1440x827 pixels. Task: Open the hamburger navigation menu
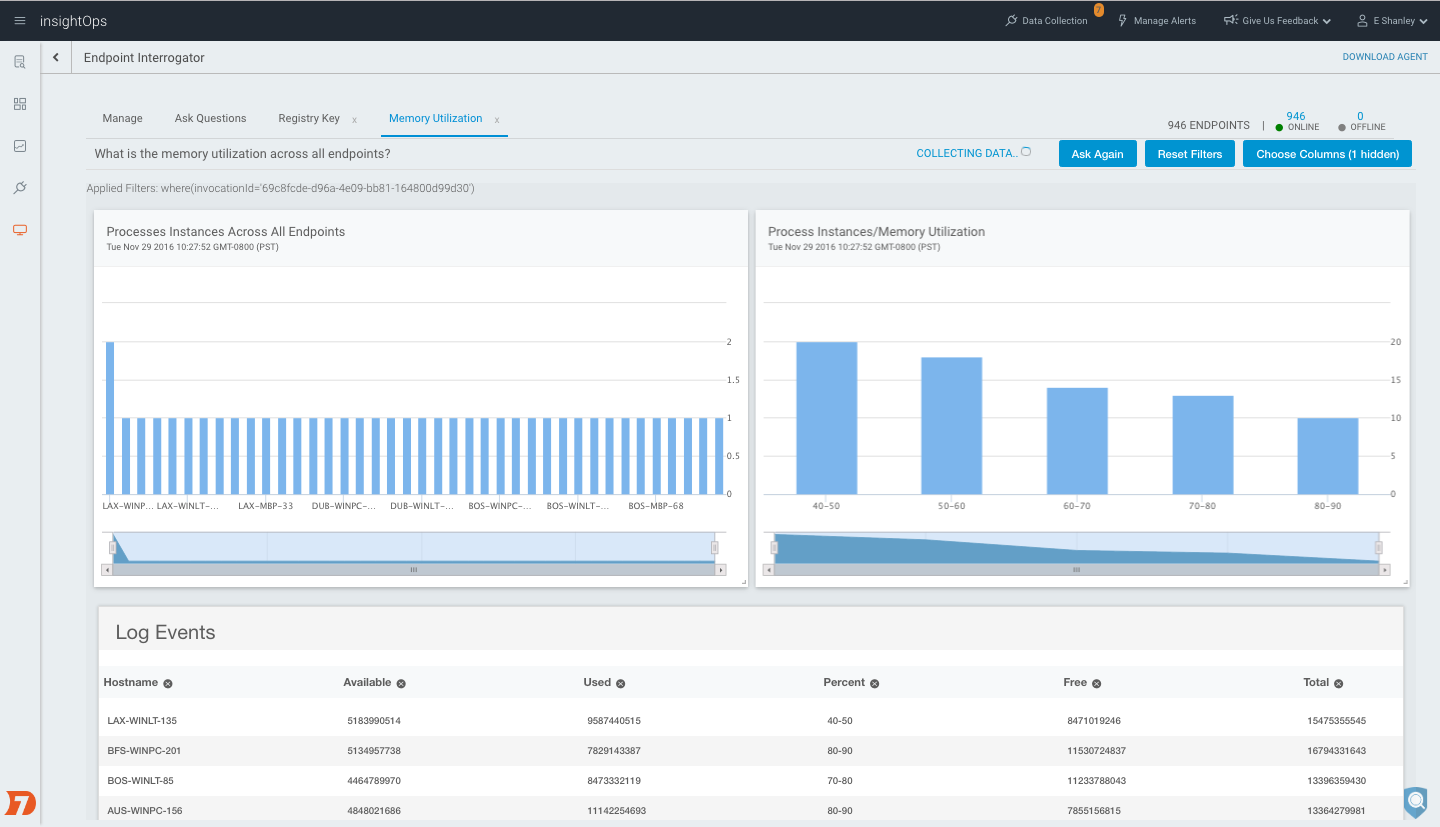pos(20,21)
